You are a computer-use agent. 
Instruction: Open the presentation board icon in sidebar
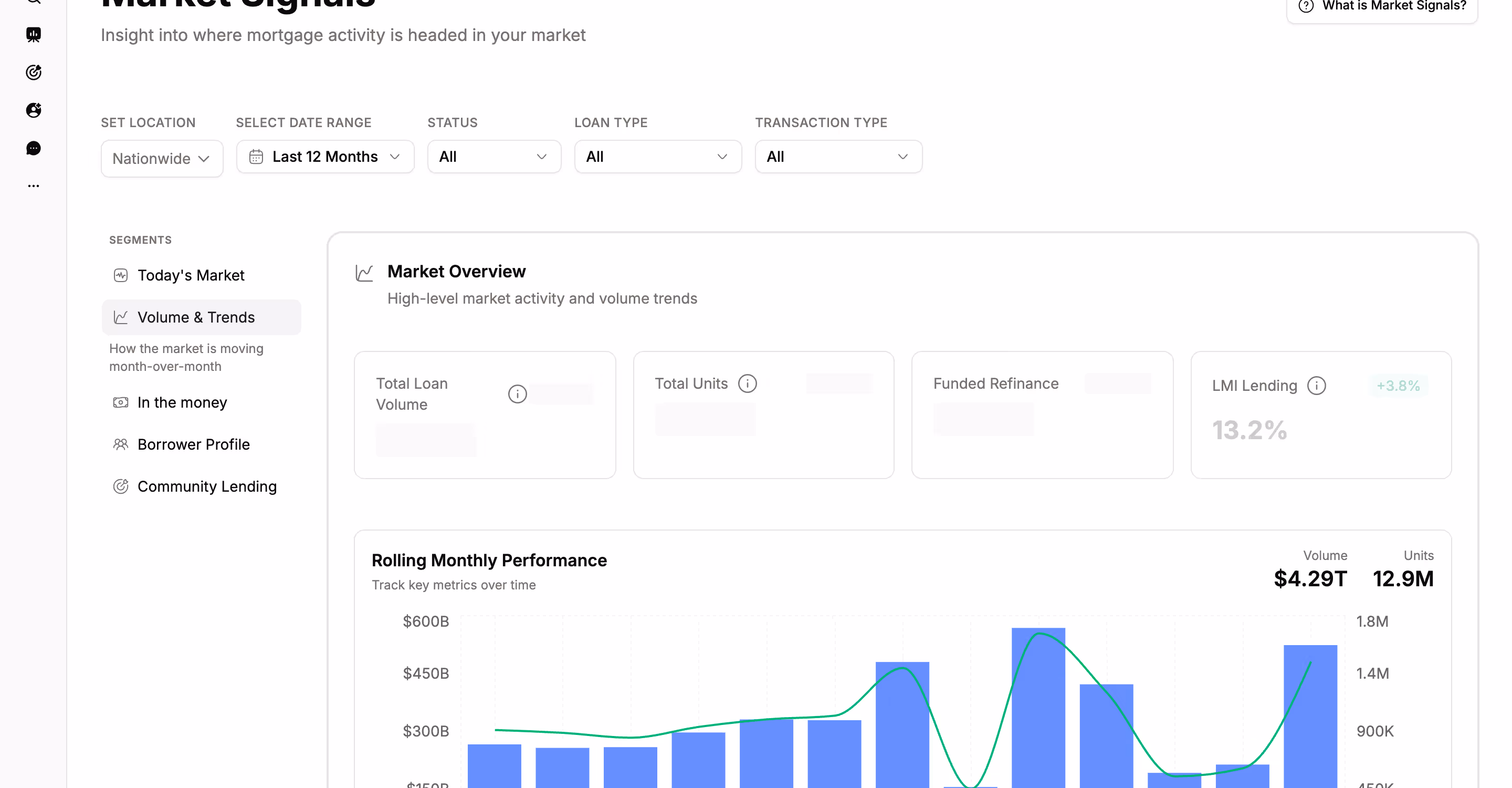34,35
